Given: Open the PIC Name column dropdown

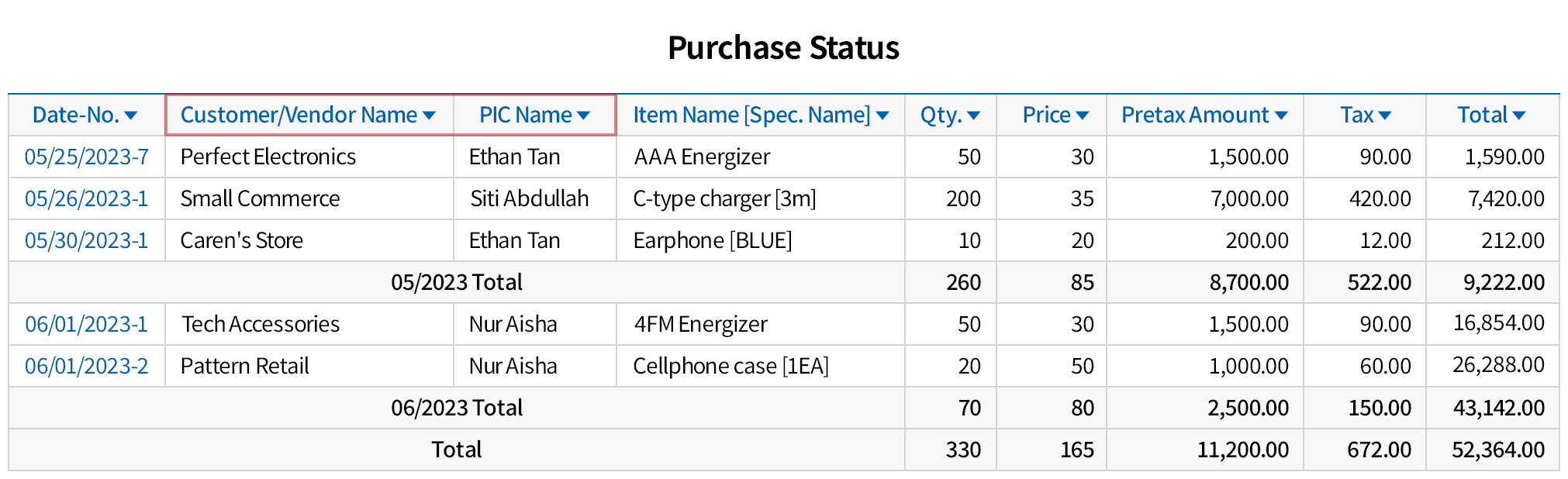Looking at the screenshot, I should pyautogui.click(x=583, y=115).
